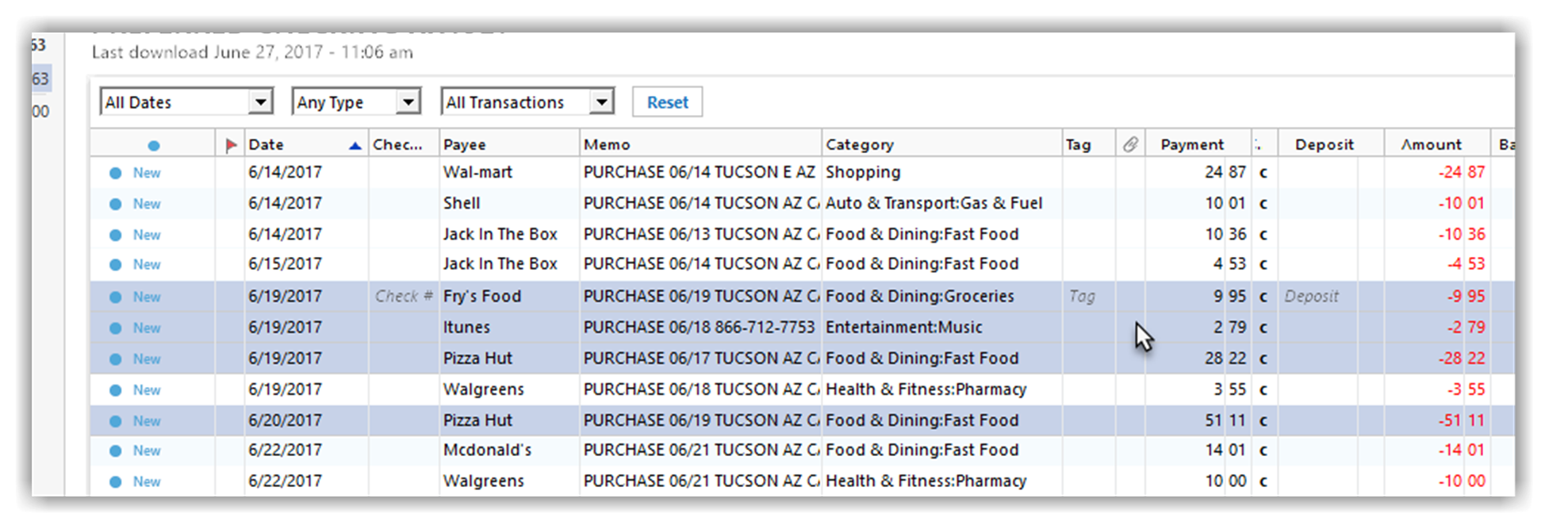Click the red flag column header icon
The image size is (1568, 529).
231,145
